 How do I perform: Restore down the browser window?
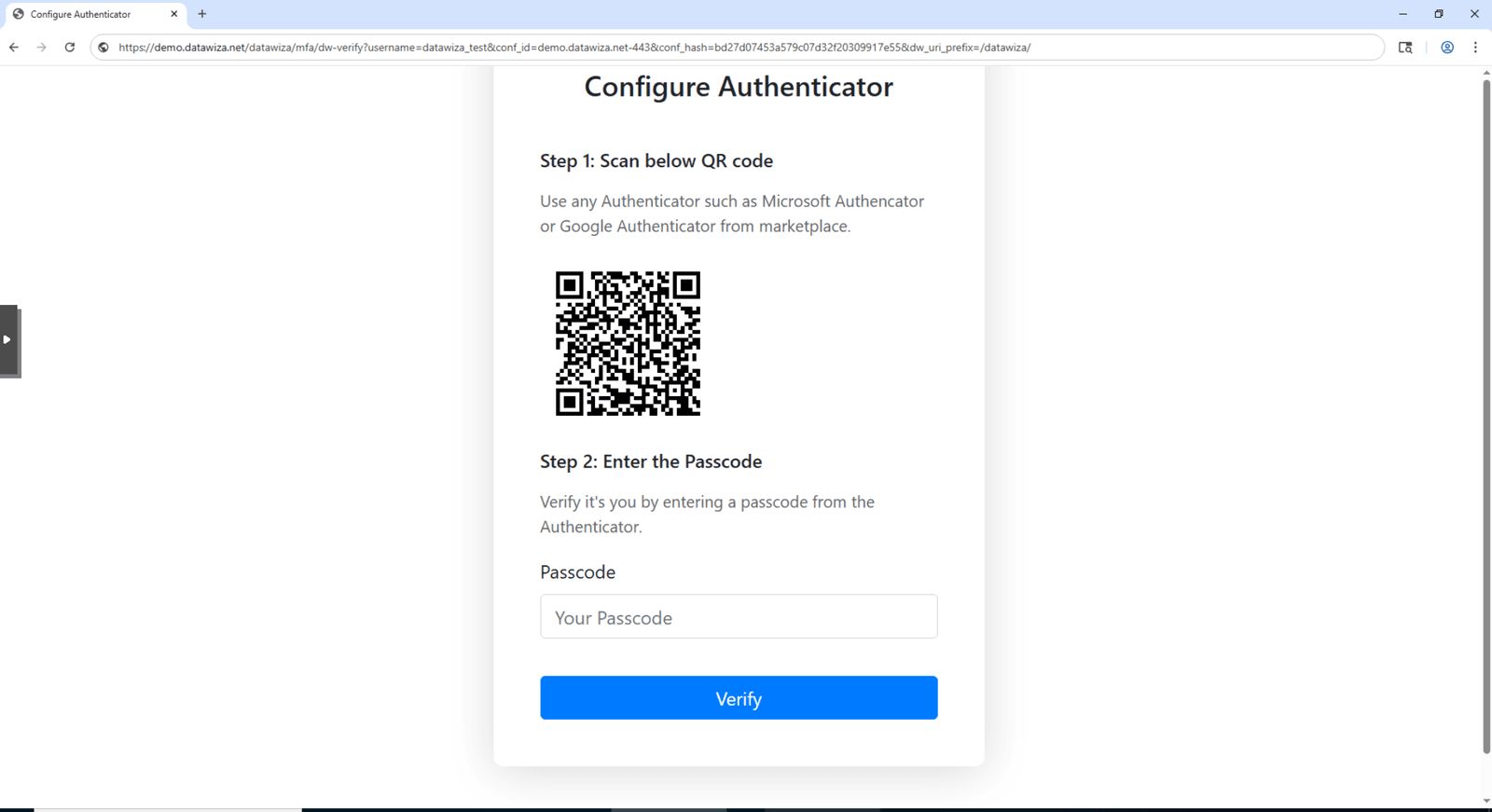[1439, 14]
